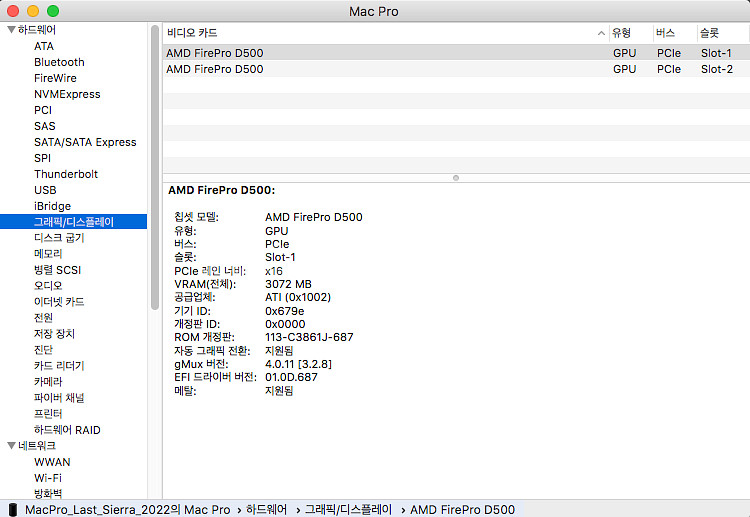Screen dimensions: 750x517
Task: Select 카메라 in the sidebar
Action: [48, 382]
